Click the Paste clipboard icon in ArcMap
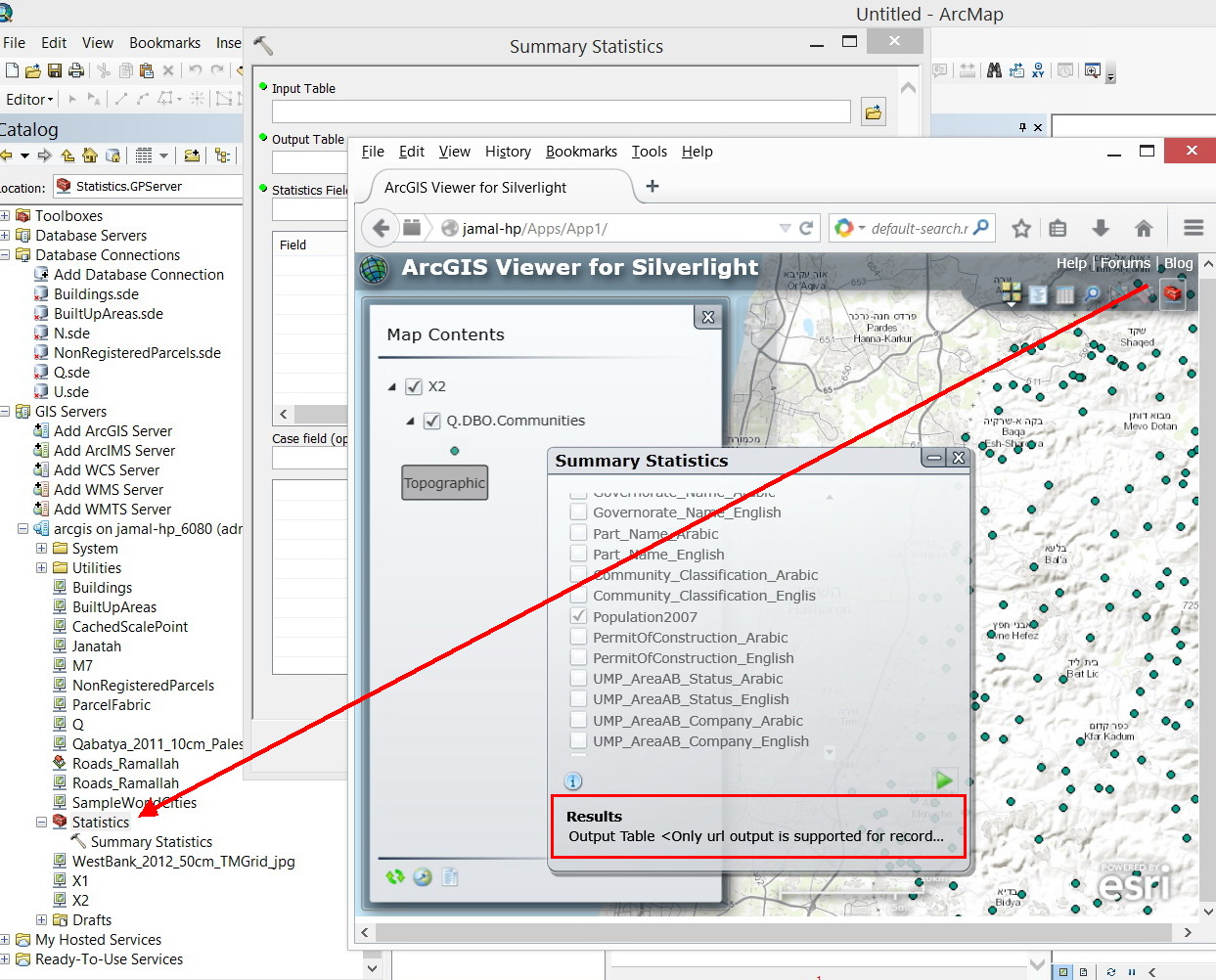The height and width of the screenshot is (980, 1216). pyautogui.click(x=147, y=70)
